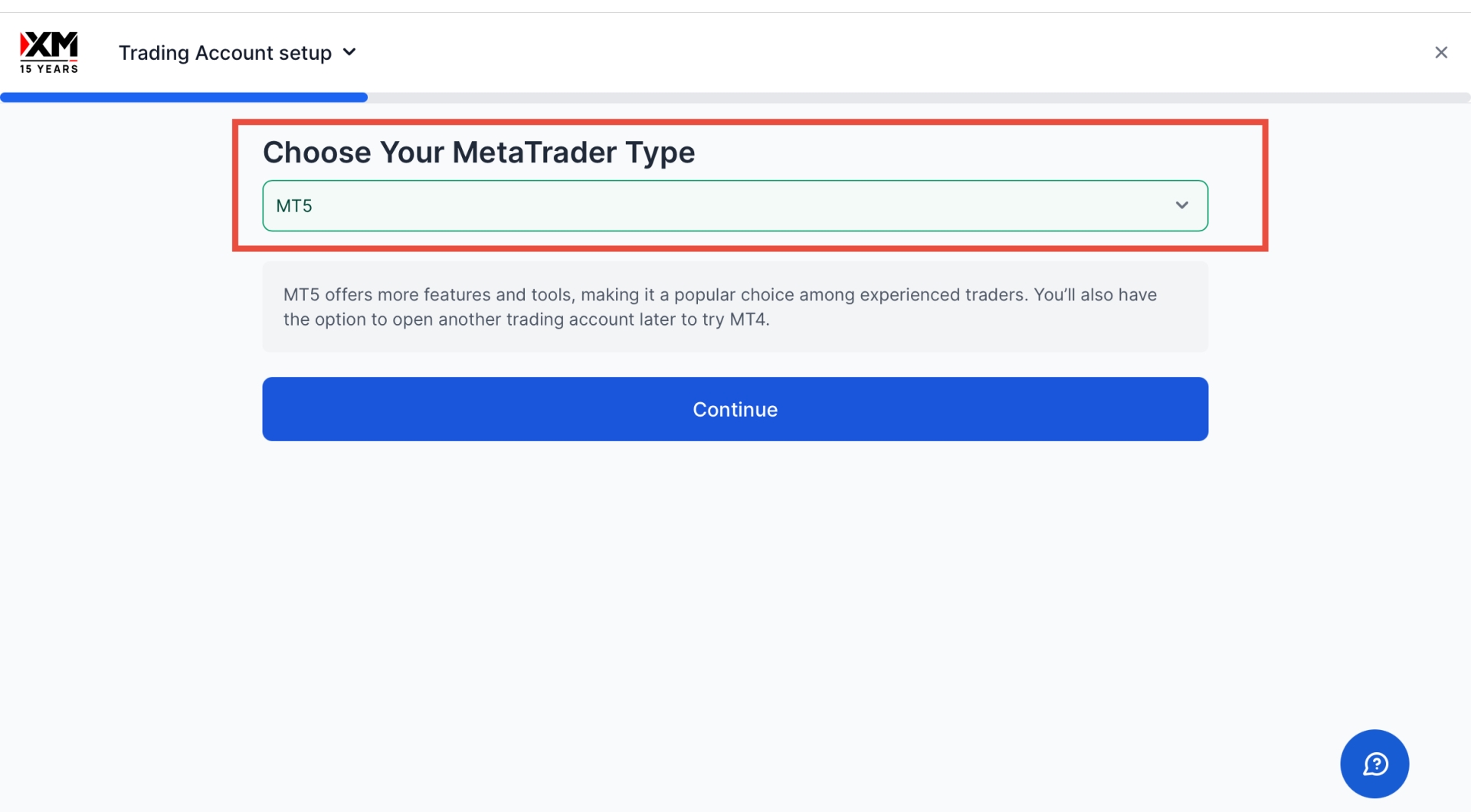The image size is (1471, 812).
Task: Expand the chevron beside Trading Account setup
Action: (x=349, y=52)
